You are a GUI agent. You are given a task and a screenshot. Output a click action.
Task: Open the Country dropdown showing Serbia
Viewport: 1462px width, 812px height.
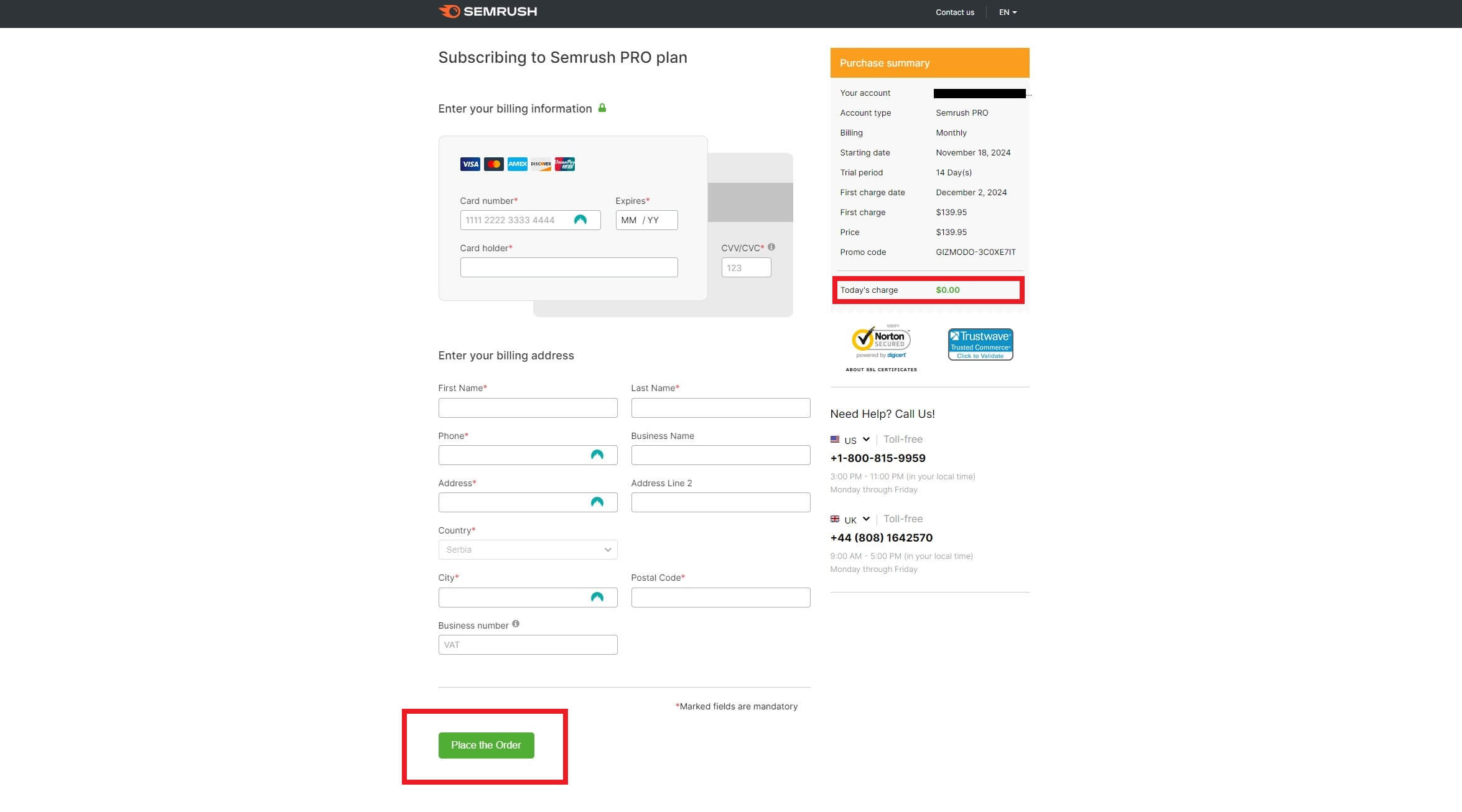[528, 549]
